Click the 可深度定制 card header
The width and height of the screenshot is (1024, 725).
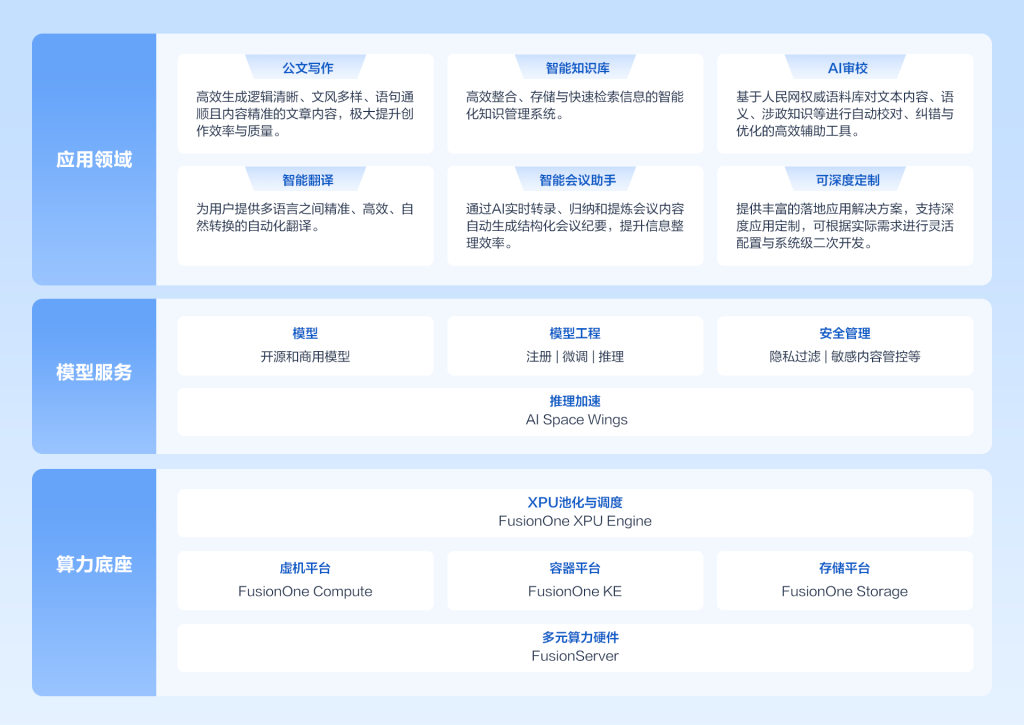coord(845,180)
